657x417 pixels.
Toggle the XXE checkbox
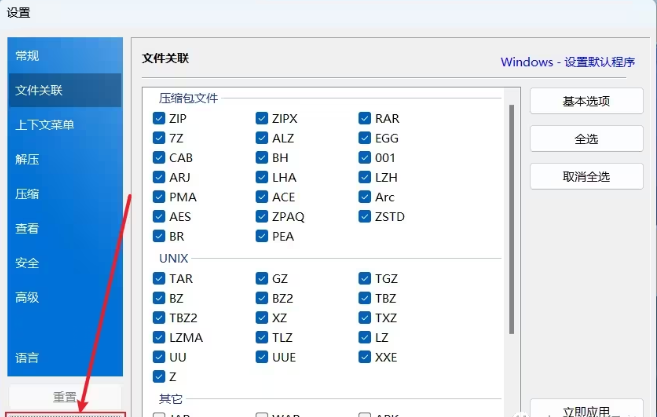point(365,357)
